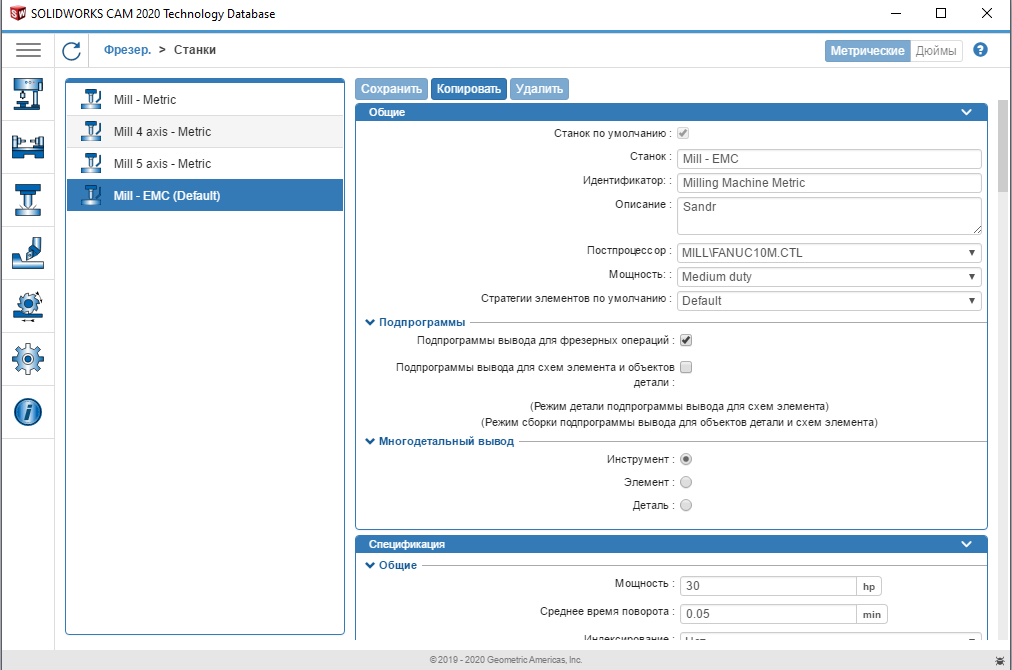
Task: Toggle subprograms for milling operations checkbox
Action: (x=686, y=340)
